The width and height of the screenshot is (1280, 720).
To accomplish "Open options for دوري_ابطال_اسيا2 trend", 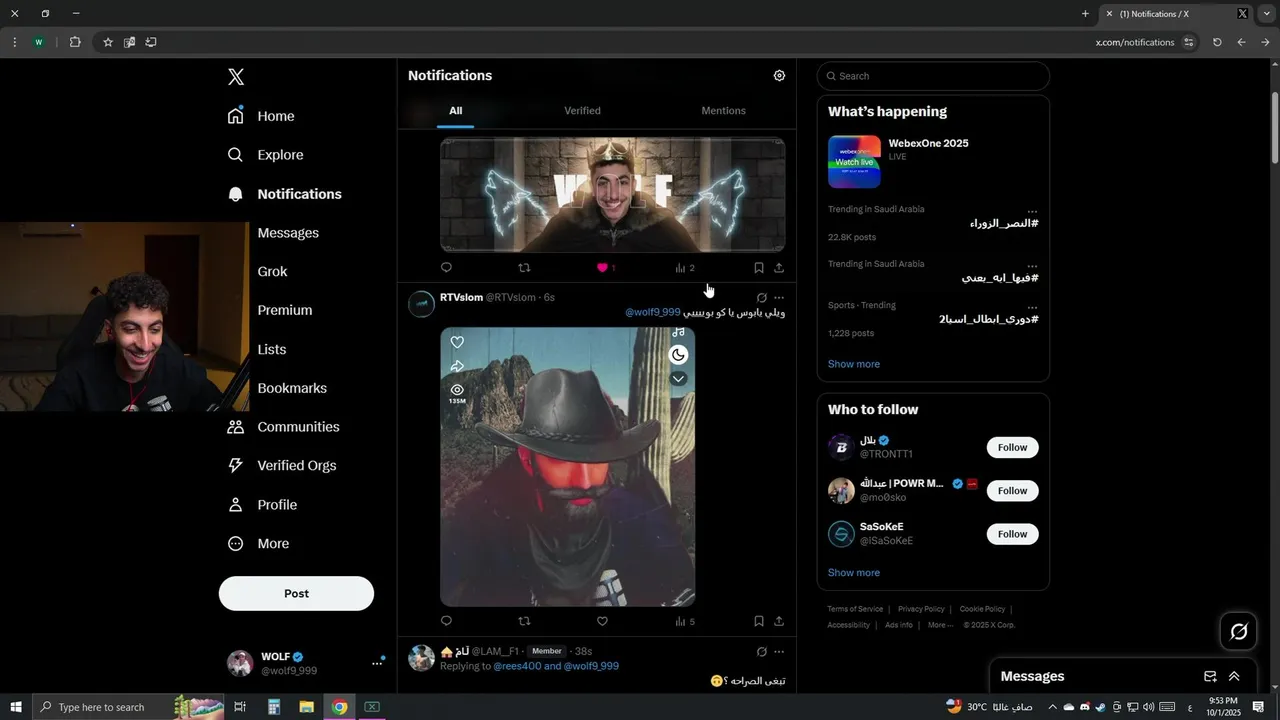I will [x=1032, y=307].
